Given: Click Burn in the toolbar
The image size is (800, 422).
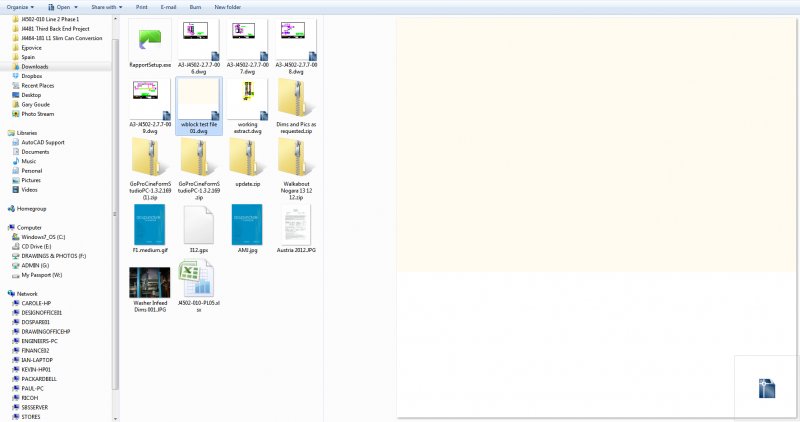Looking at the screenshot, I should coord(195,7).
